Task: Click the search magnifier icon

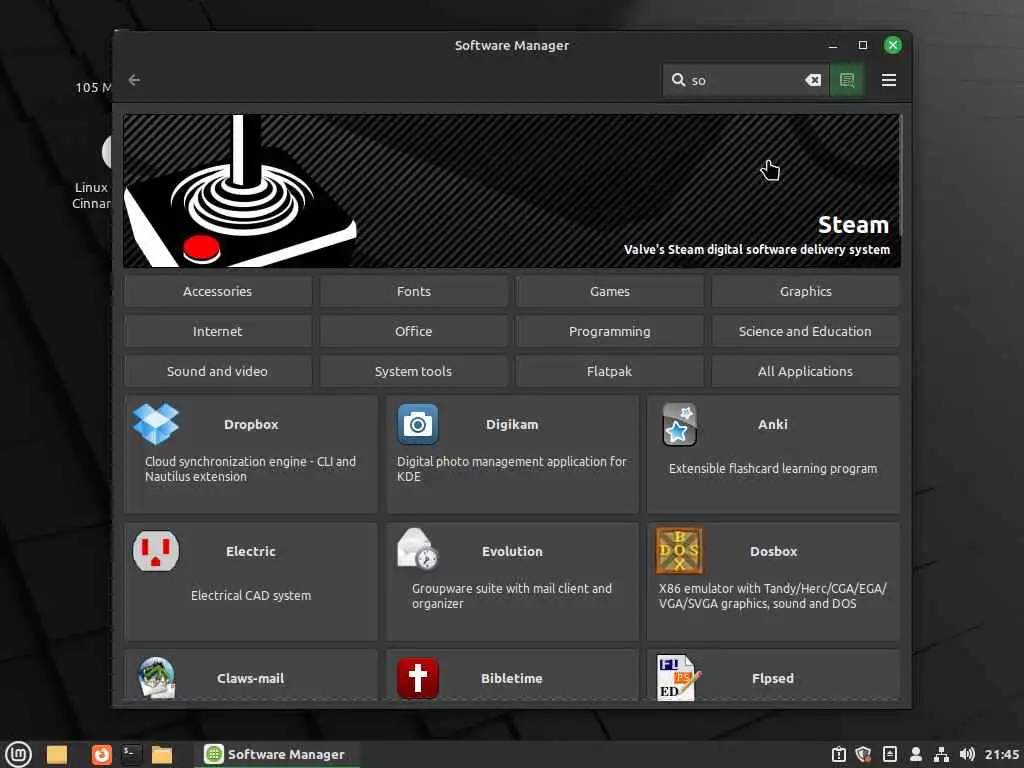Action: point(679,80)
